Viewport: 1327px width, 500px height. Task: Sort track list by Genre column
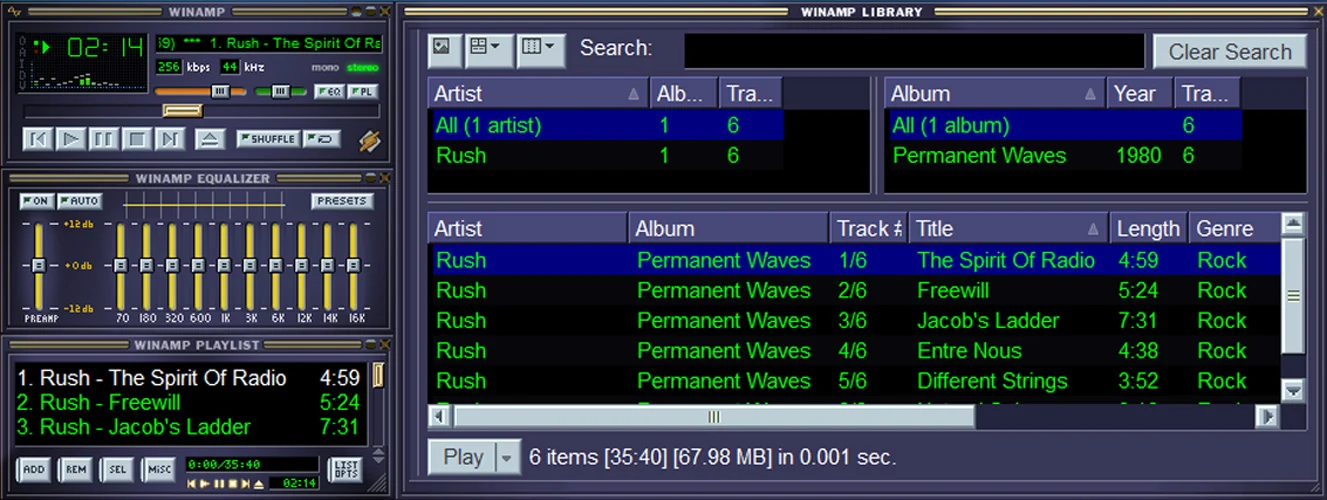(1234, 229)
